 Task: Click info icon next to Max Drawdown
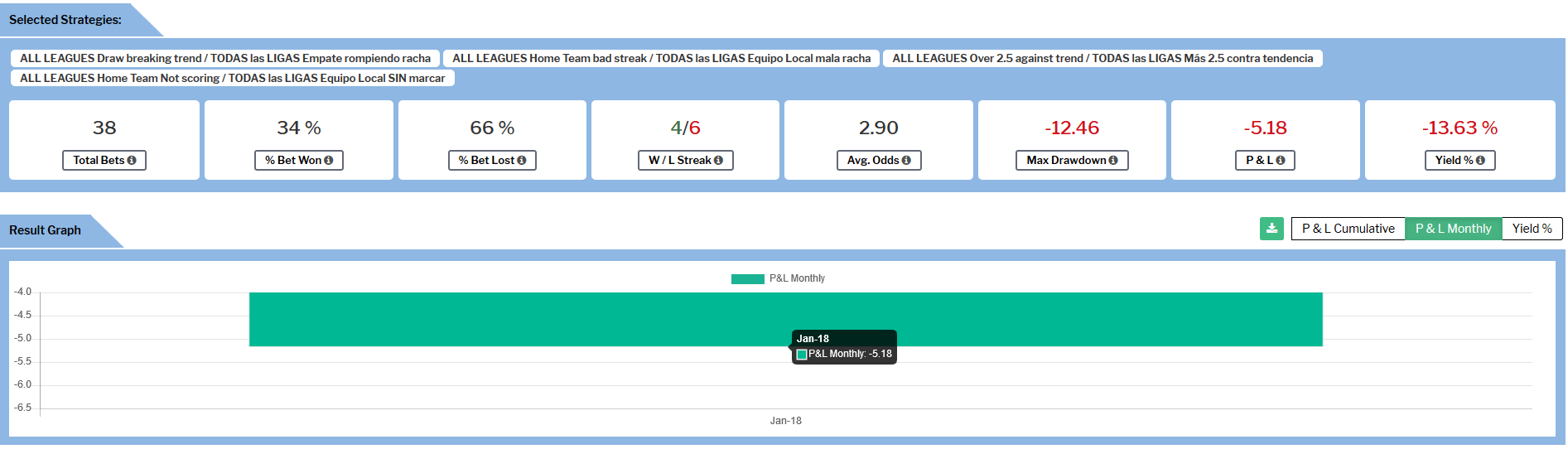click(1113, 161)
